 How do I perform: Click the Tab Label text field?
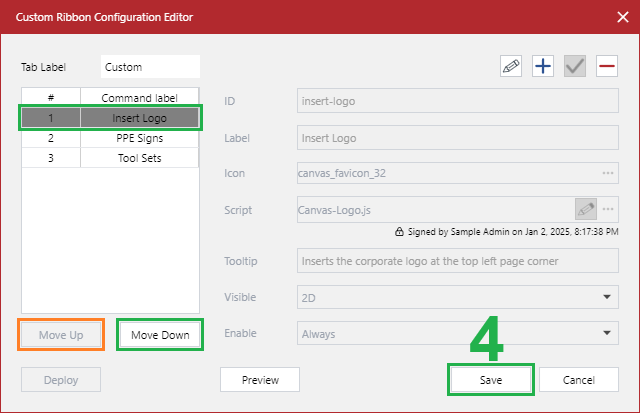[150, 67]
